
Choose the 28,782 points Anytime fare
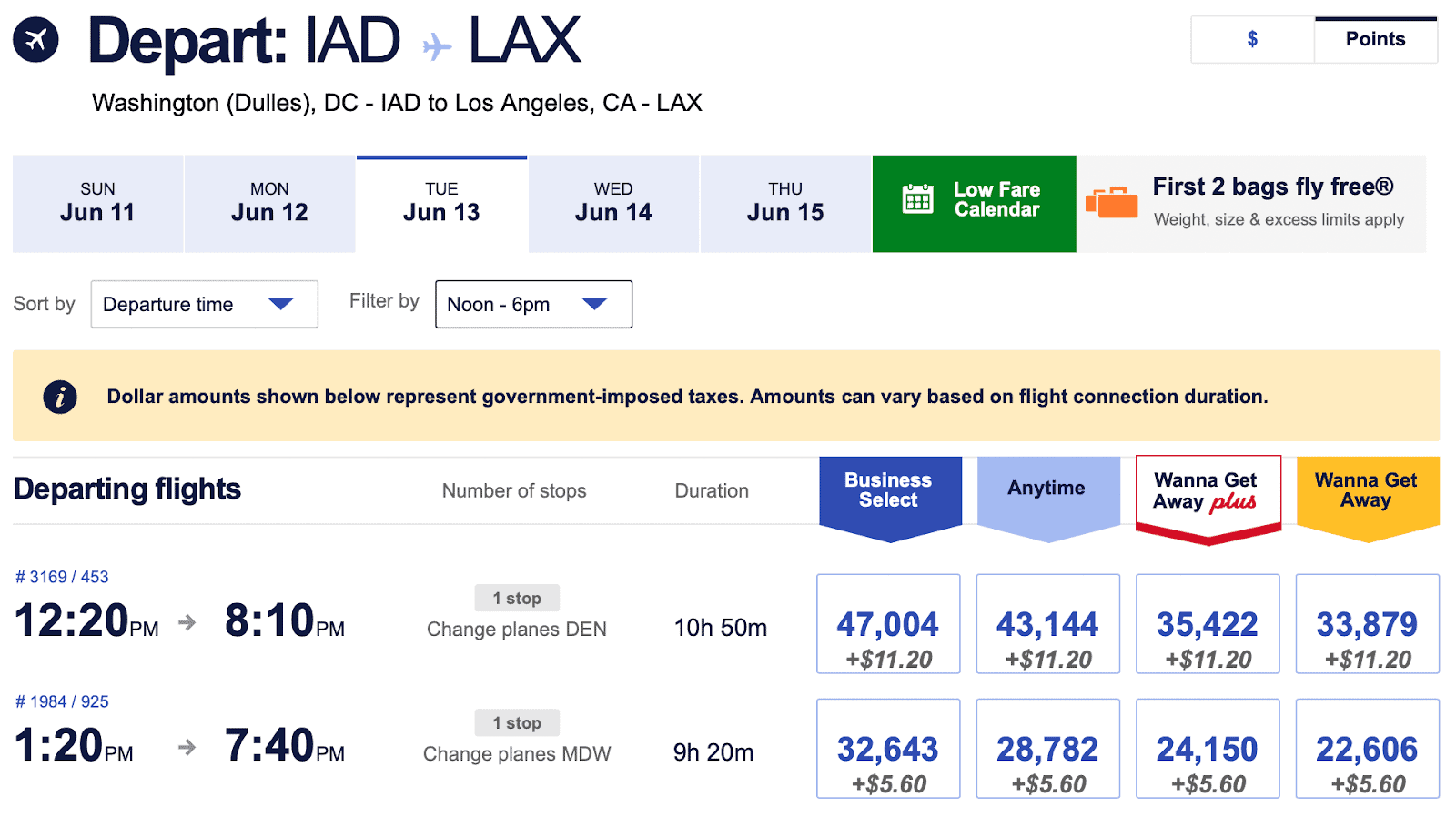tap(1047, 749)
